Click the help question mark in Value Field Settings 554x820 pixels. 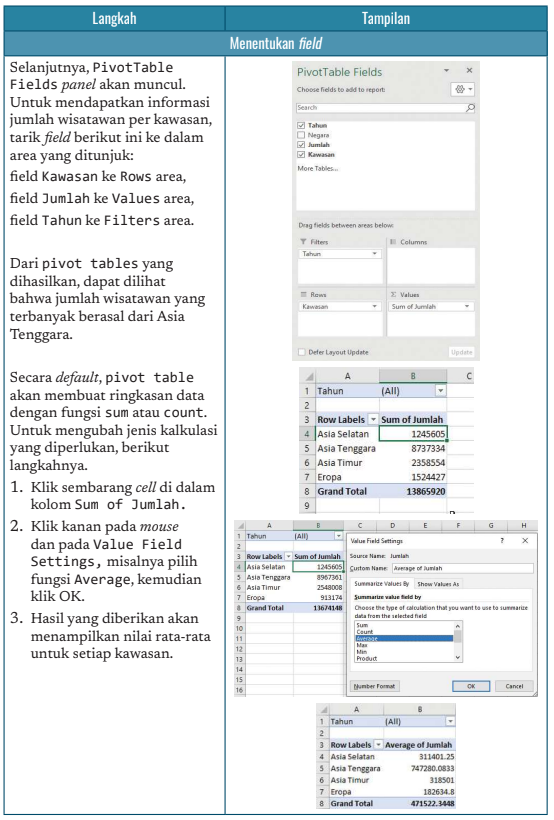[x=502, y=540]
